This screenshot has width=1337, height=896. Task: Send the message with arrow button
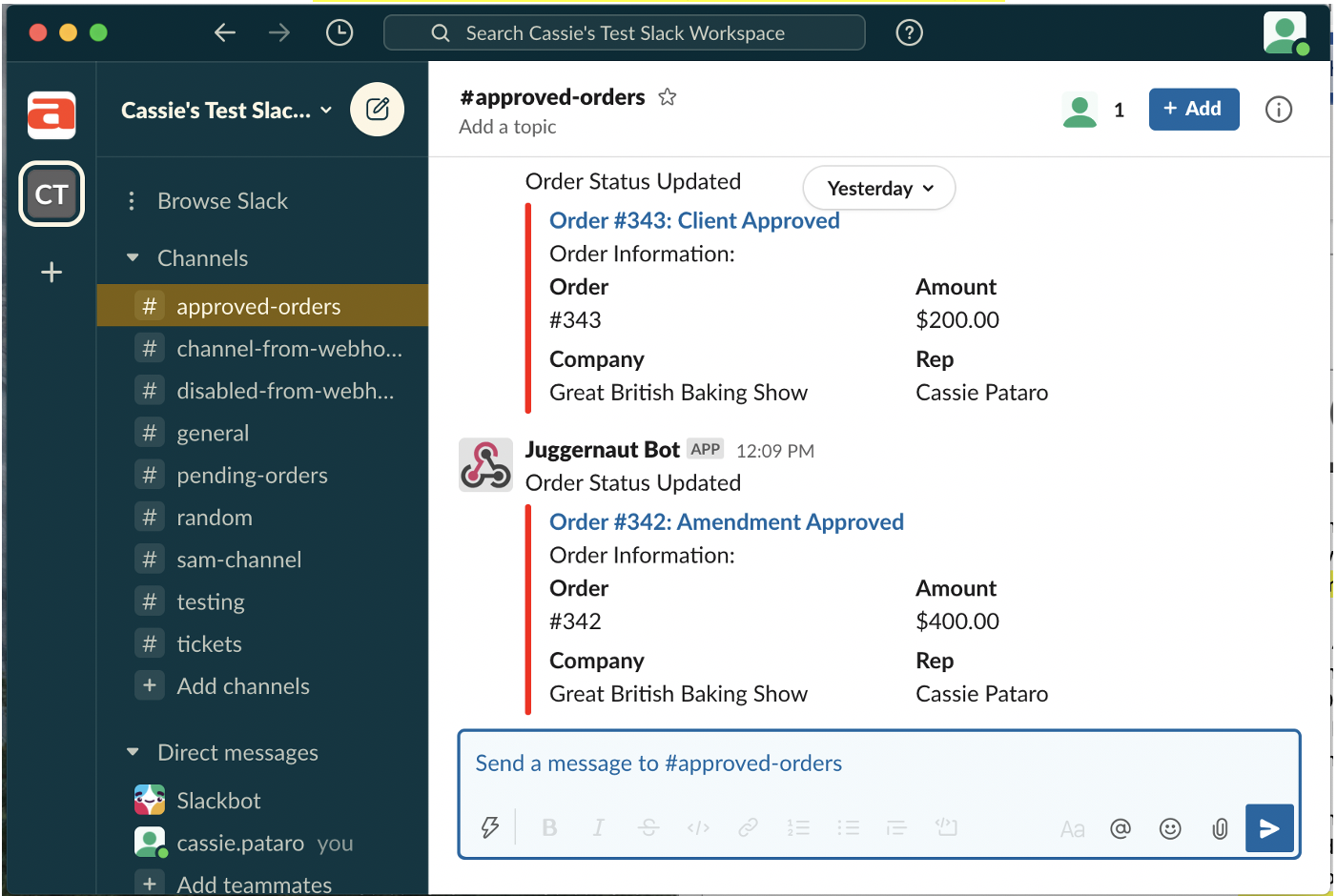1269,828
